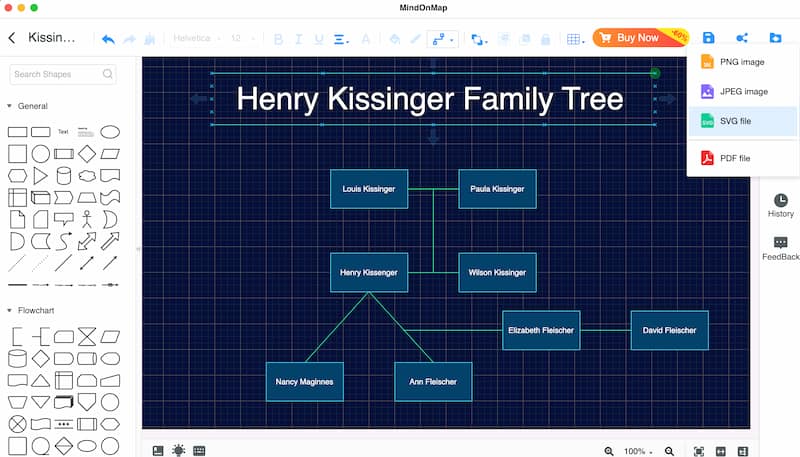Click the undo arrow in the toolbar
This screenshot has width=800, height=457.
[108, 39]
